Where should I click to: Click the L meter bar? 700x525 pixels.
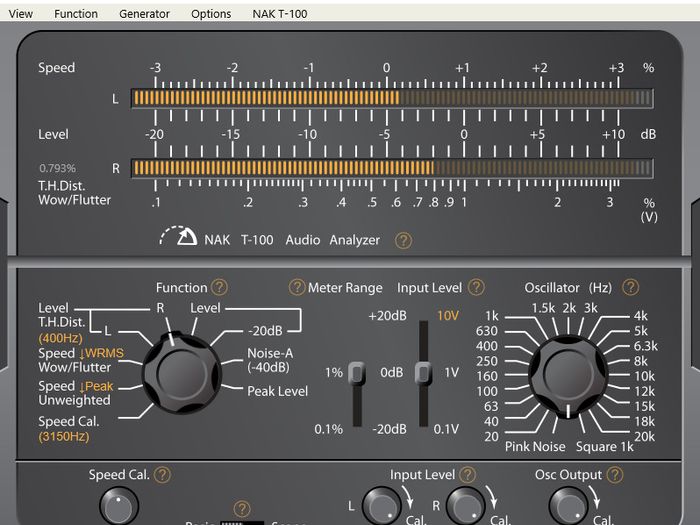(x=392, y=98)
